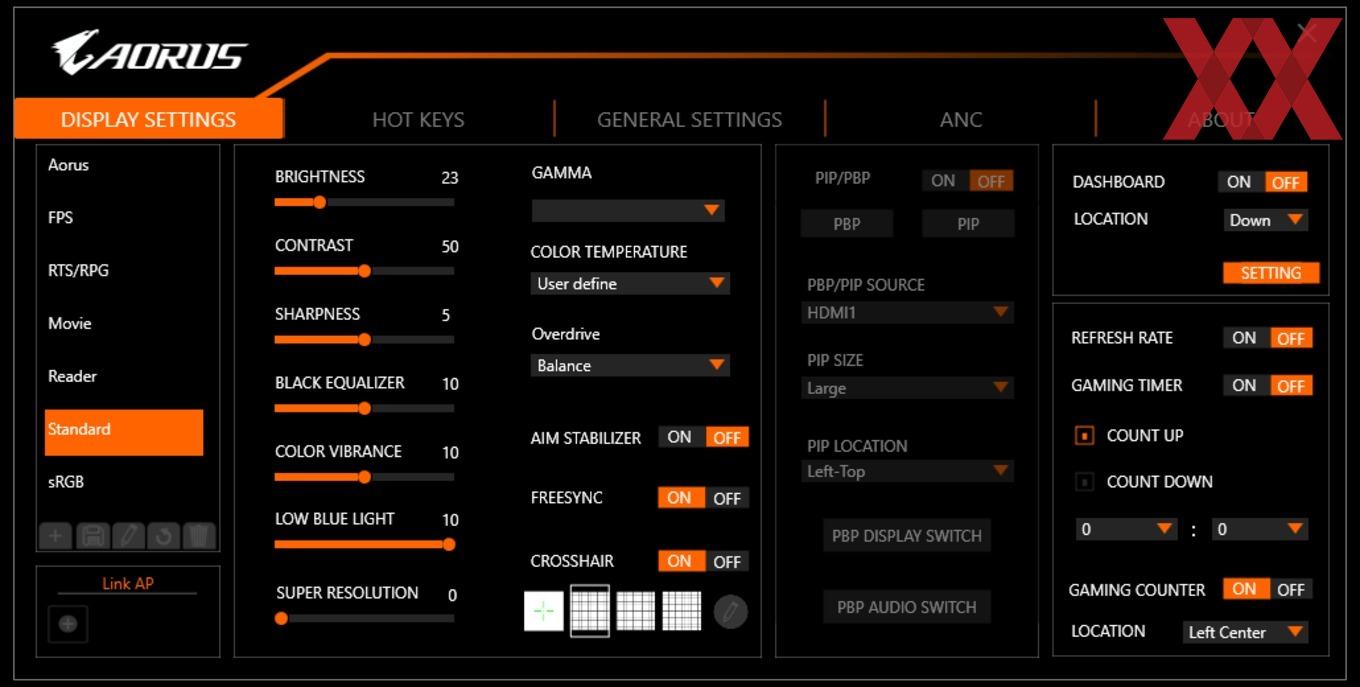Image resolution: width=1360 pixels, height=687 pixels.
Task: Click the PBP mode button
Action: (847, 224)
